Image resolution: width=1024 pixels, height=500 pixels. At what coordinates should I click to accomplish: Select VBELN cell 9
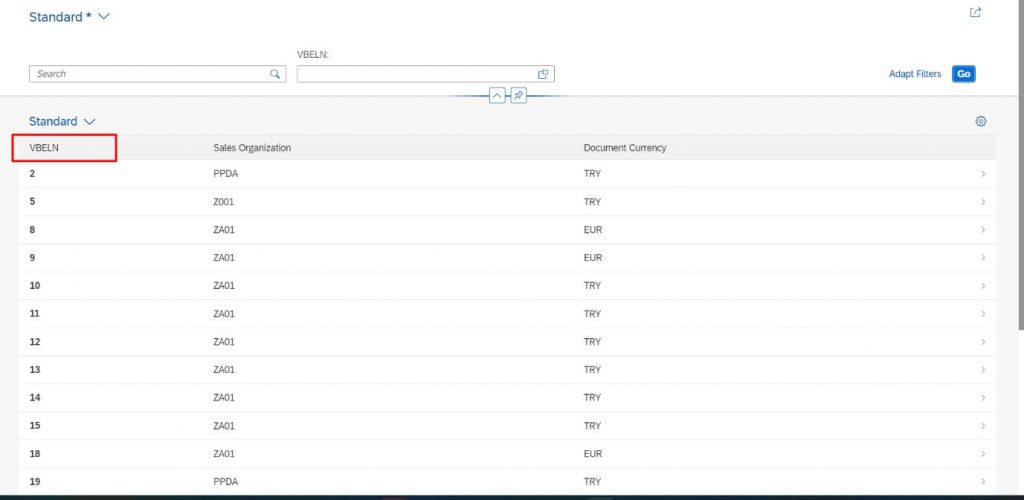(32, 258)
